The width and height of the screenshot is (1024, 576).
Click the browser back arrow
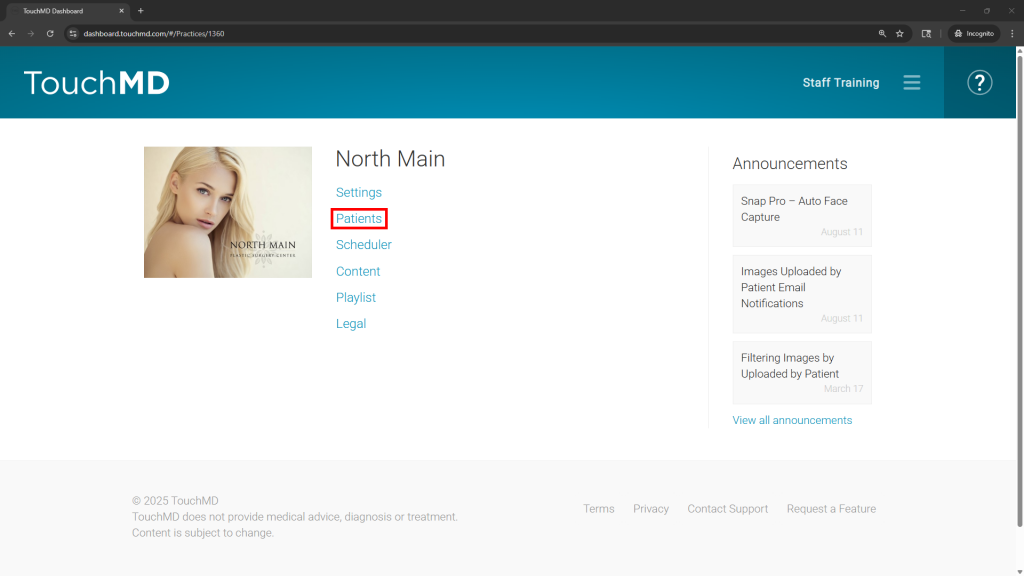(12, 33)
